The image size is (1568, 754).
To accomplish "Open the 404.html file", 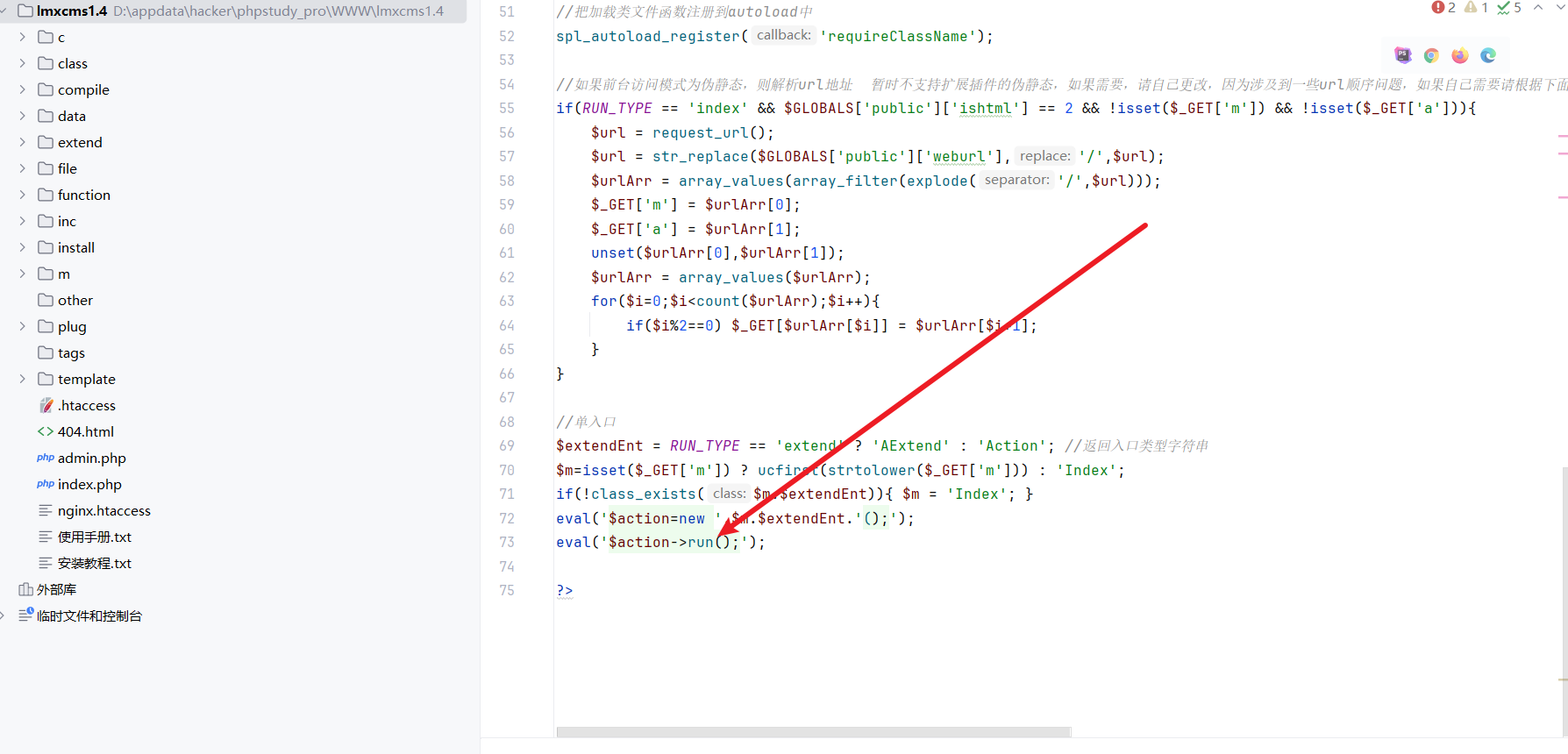I will (85, 431).
